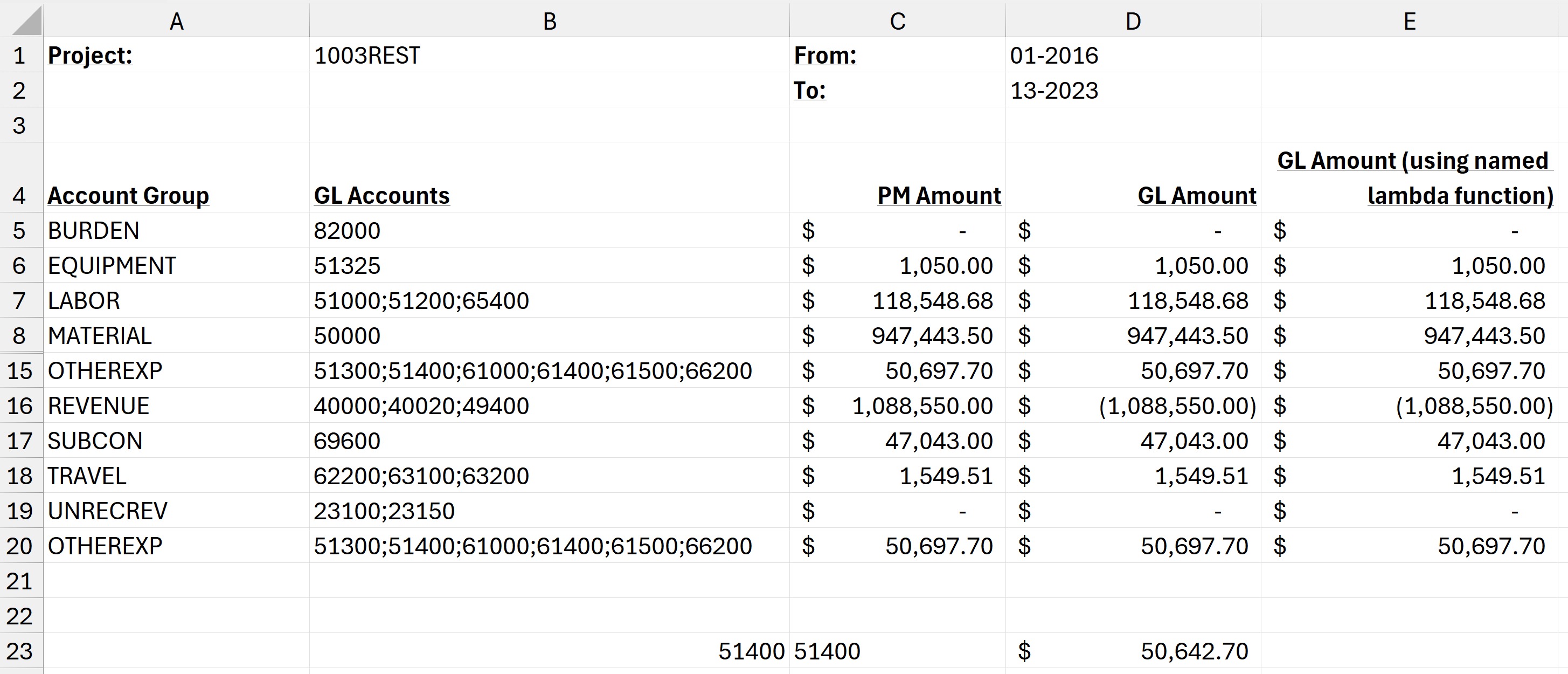Click the 'To:' label cell
The width and height of the screenshot is (1568, 674).
(x=898, y=90)
